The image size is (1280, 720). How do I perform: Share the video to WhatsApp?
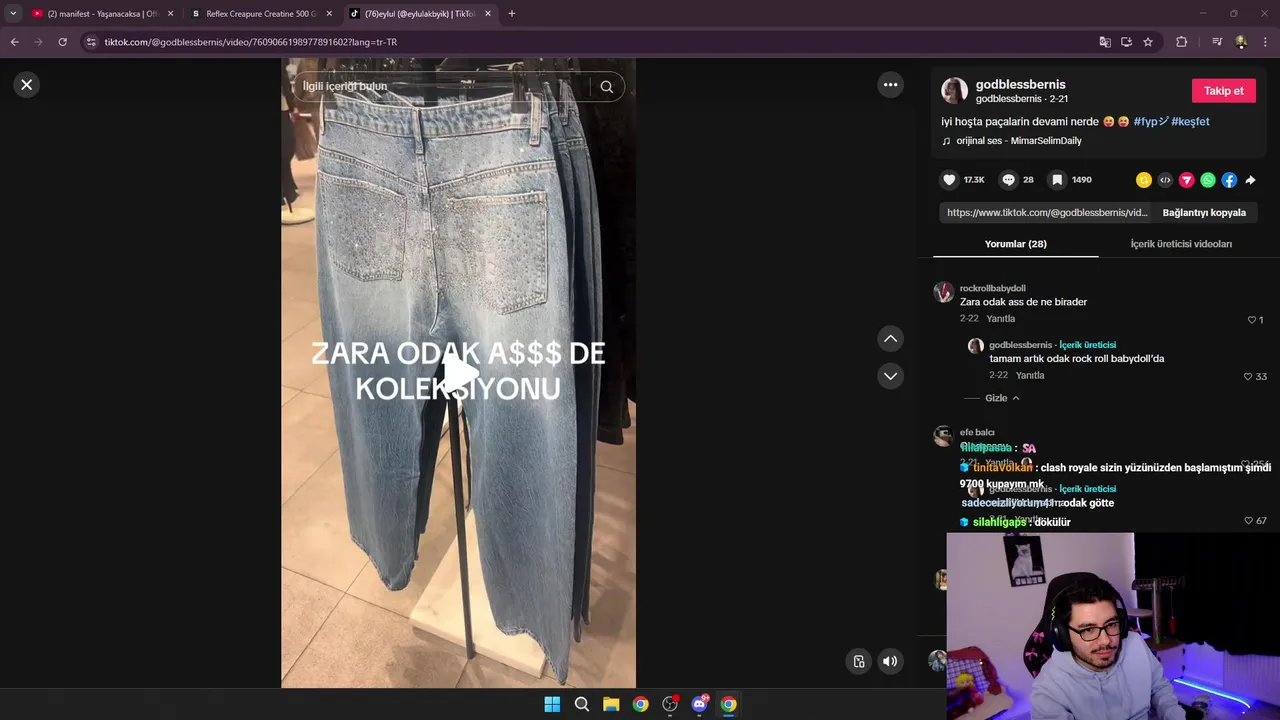(x=1208, y=180)
